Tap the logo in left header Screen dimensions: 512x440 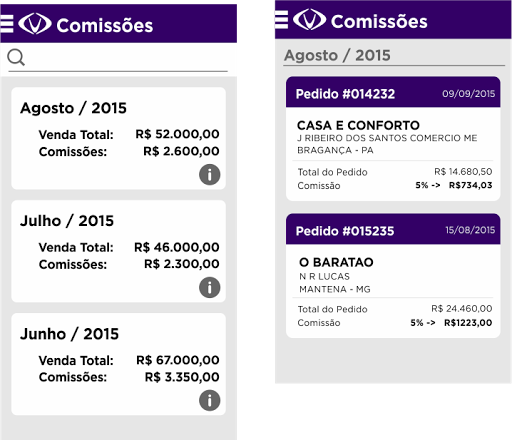click(x=35, y=24)
